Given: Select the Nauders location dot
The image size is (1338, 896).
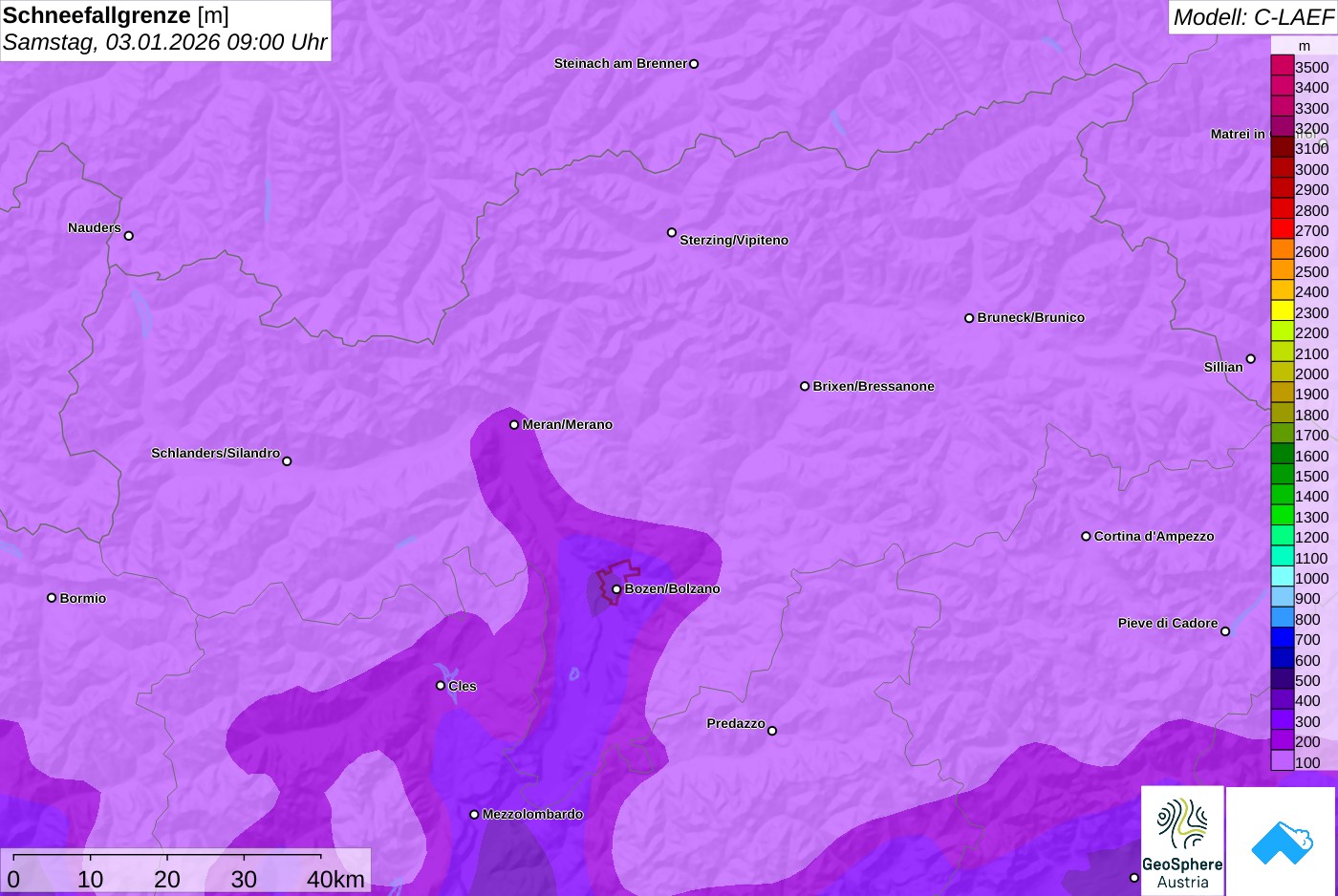Looking at the screenshot, I should click(129, 235).
